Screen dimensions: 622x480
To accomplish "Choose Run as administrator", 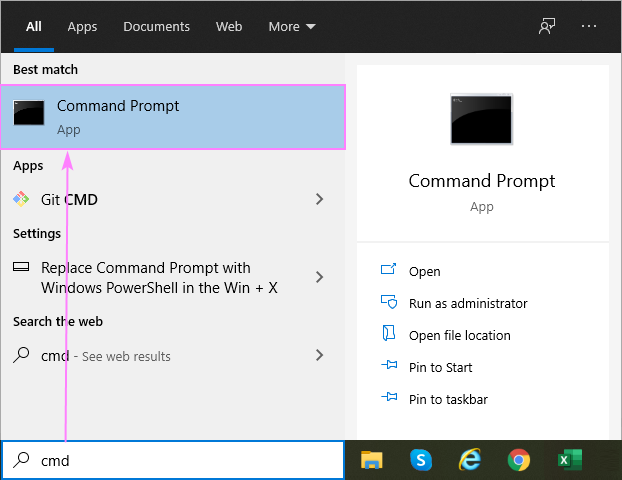I will point(467,303).
